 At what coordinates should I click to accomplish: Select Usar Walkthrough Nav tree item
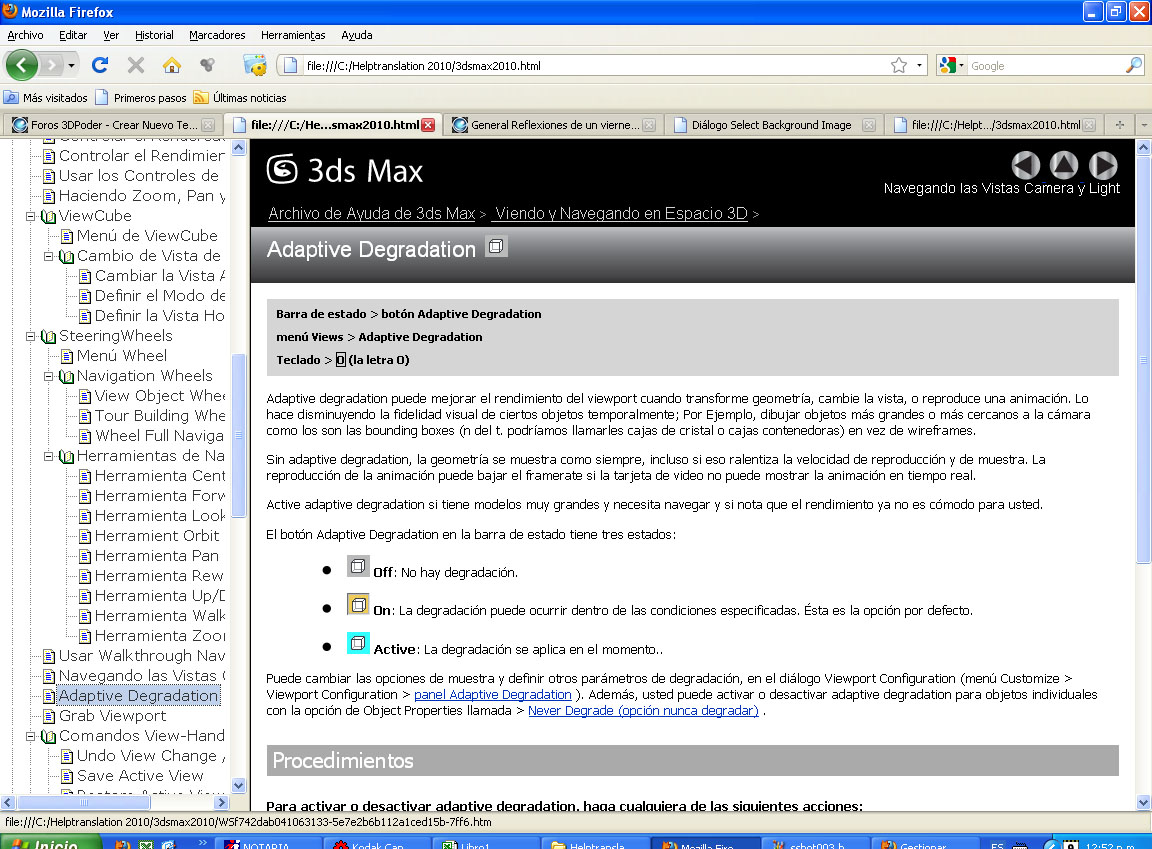141,656
